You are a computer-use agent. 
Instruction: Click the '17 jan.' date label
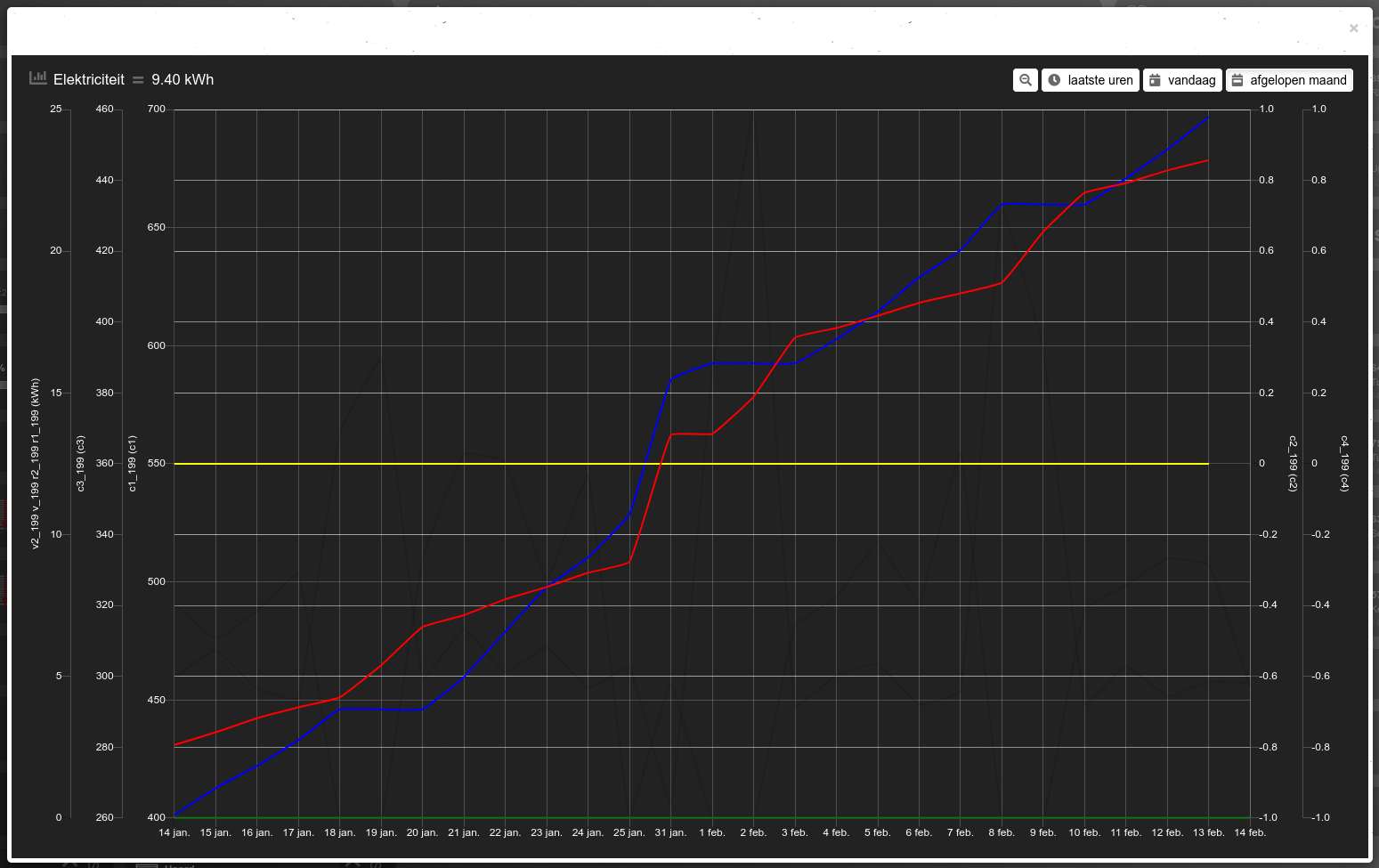click(298, 833)
